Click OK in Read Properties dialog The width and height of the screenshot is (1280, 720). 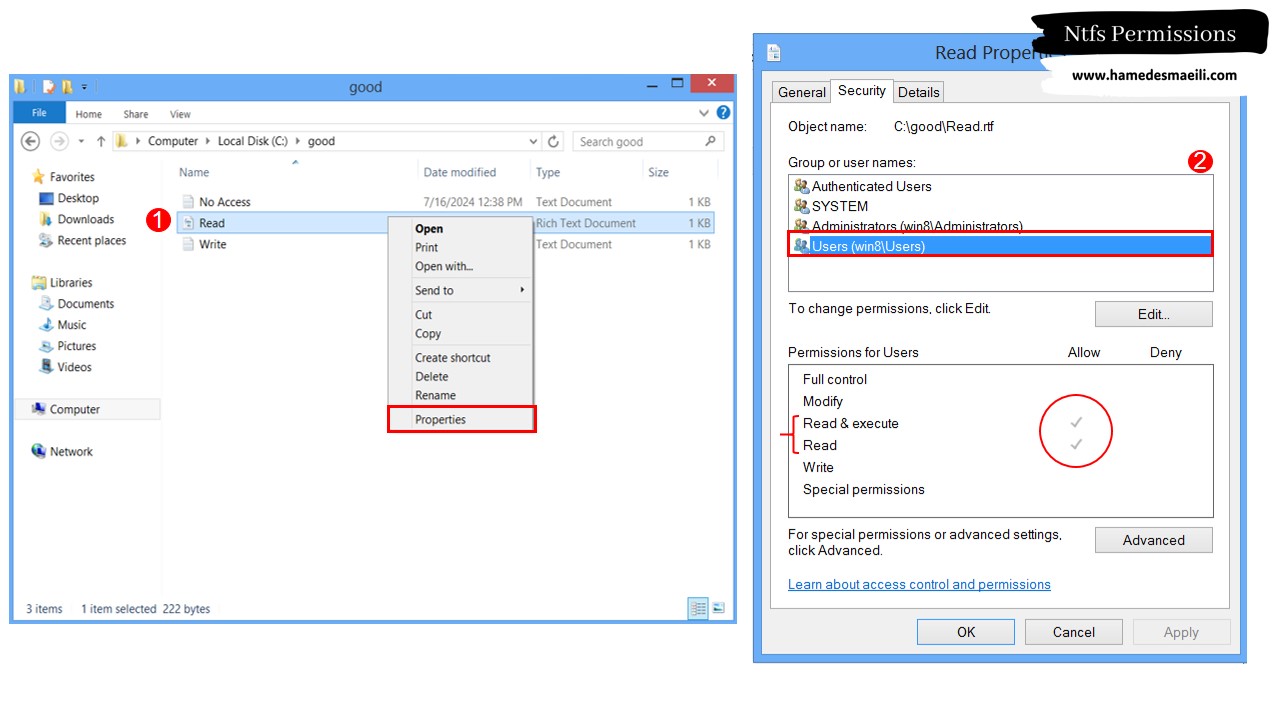tap(966, 632)
